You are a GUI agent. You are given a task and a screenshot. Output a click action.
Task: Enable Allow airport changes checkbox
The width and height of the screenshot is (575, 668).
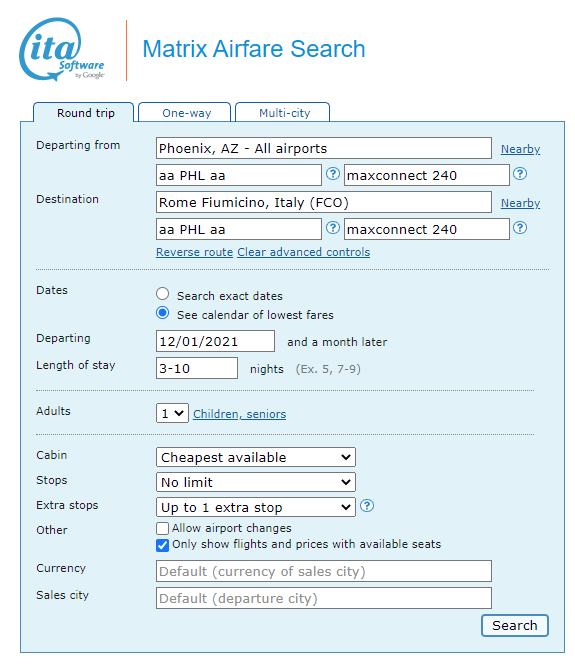point(162,529)
